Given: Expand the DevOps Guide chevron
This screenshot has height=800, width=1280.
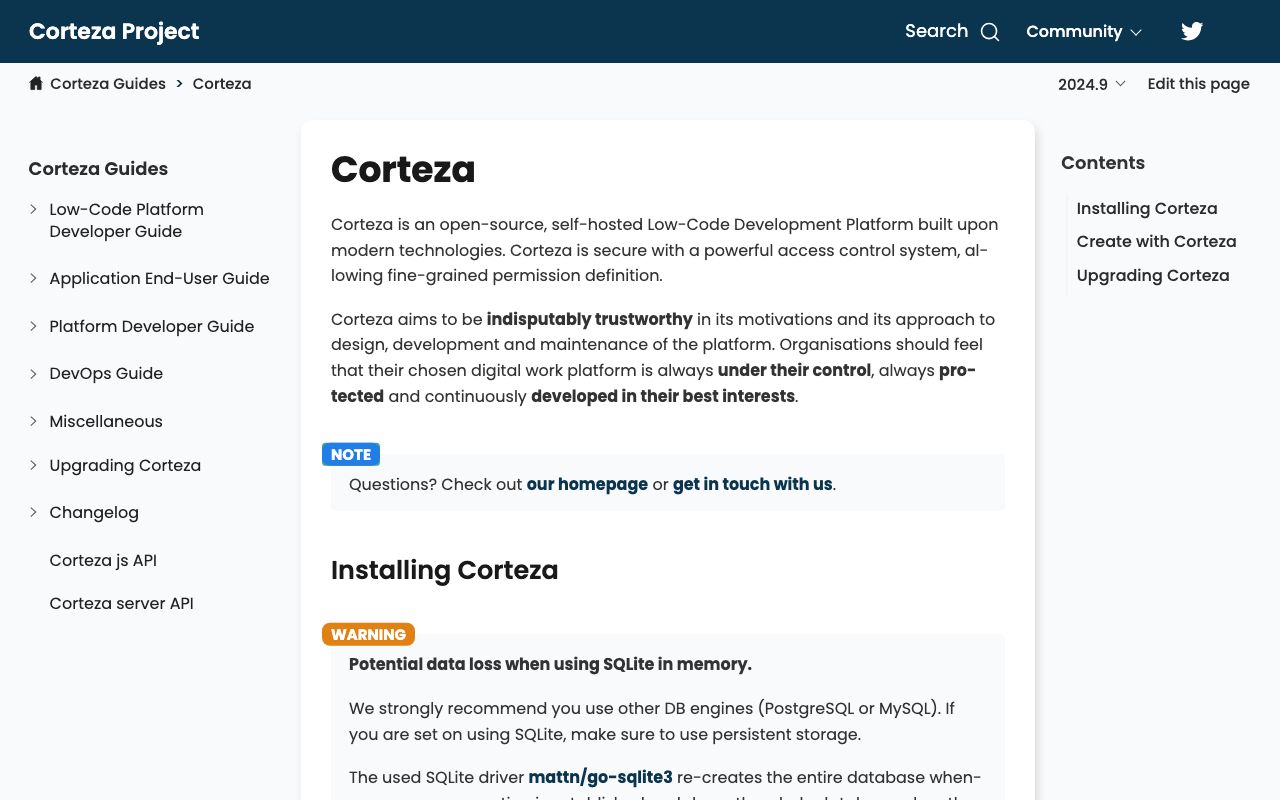Looking at the screenshot, I should point(33,373).
